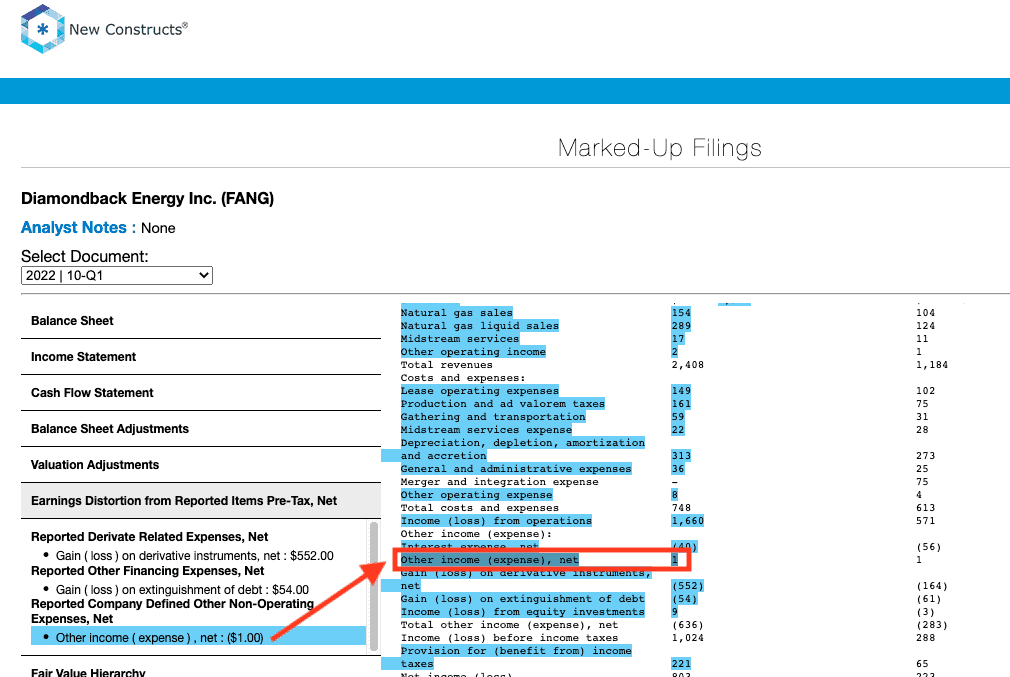The image size is (1010, 677).
Task: Open the Analyst Notes link
Action: (73, 228)
